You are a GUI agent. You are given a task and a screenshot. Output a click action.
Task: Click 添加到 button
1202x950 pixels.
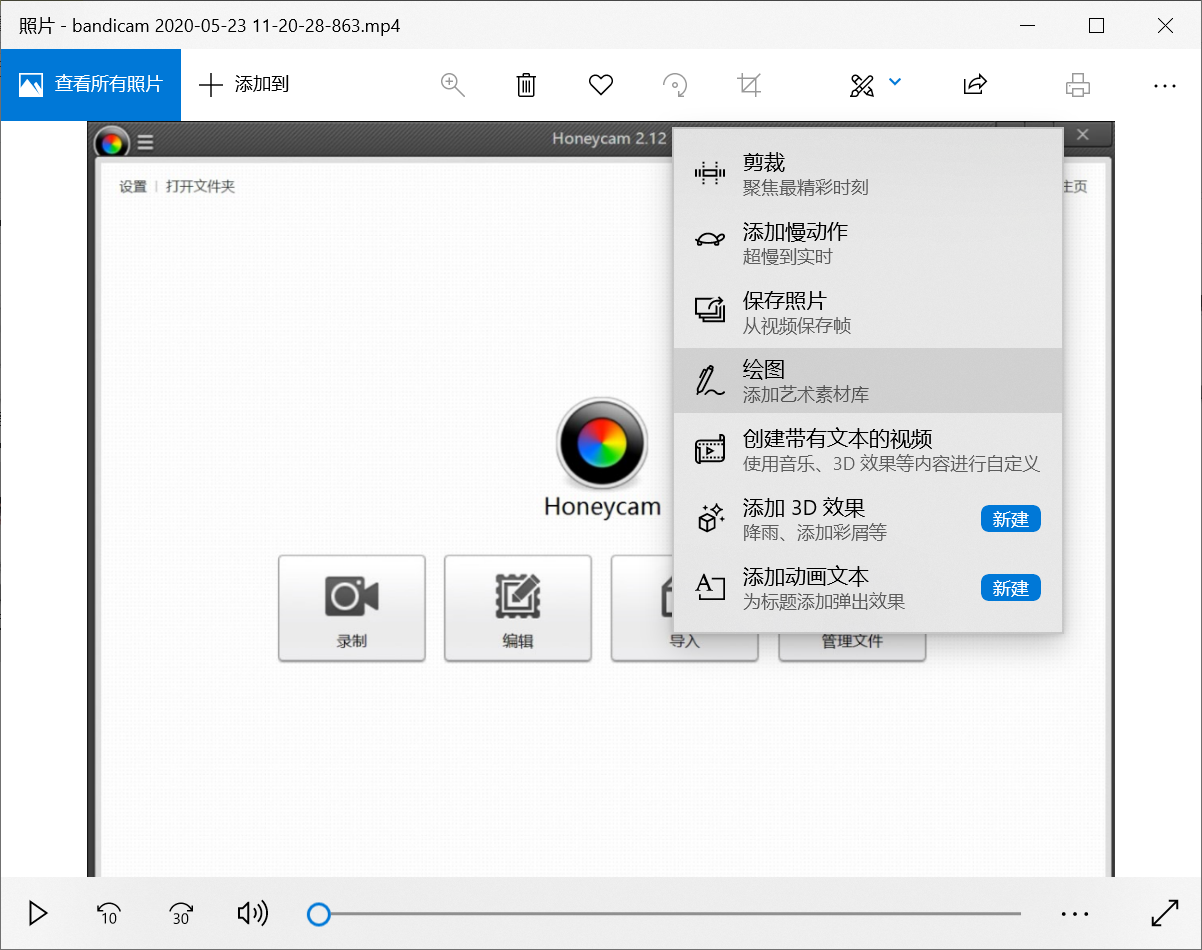(x=244, y=85)
